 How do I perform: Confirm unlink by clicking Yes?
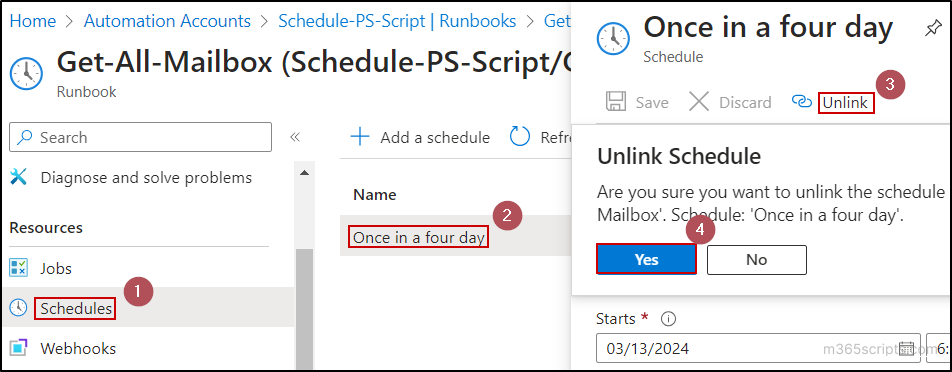click(x=647, y=260)
